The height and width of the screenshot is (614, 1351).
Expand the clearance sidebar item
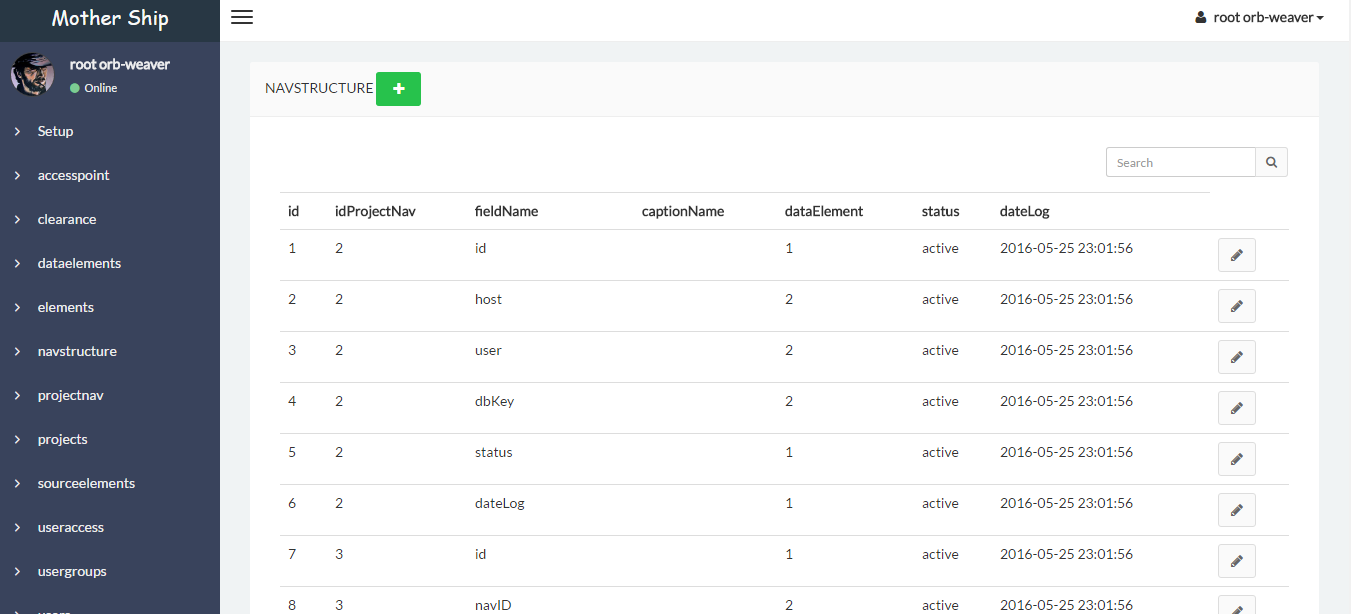point(67,219)
